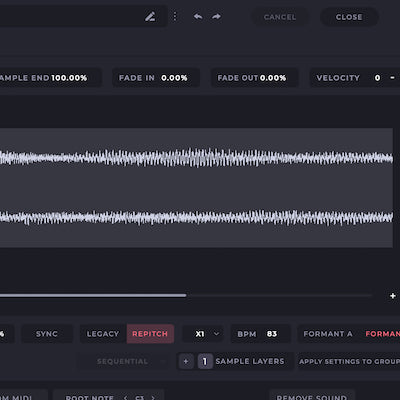Click the undo arrow icon
This screenshot has height=400, width=400.
198,16
